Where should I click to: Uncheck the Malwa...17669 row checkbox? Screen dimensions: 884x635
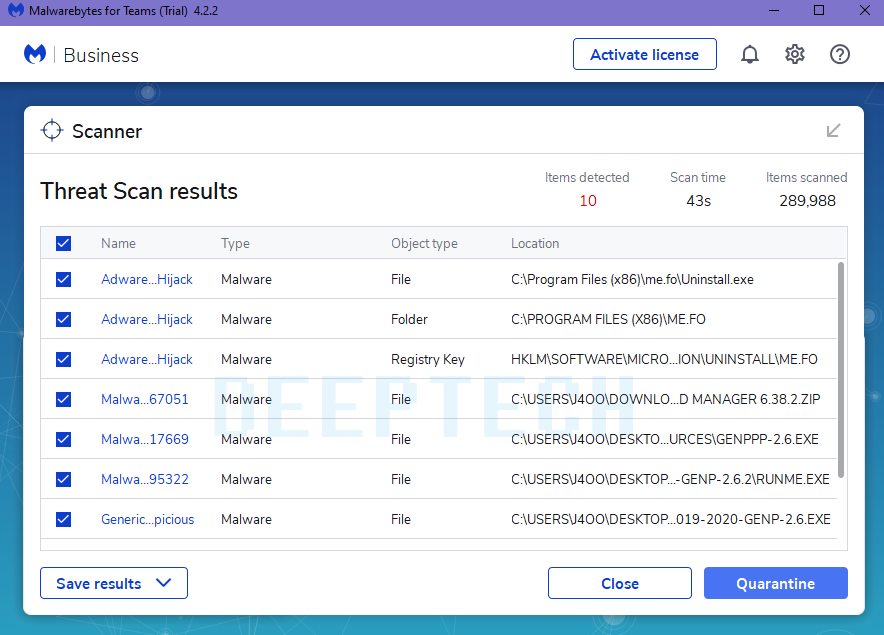click(64, 439)
